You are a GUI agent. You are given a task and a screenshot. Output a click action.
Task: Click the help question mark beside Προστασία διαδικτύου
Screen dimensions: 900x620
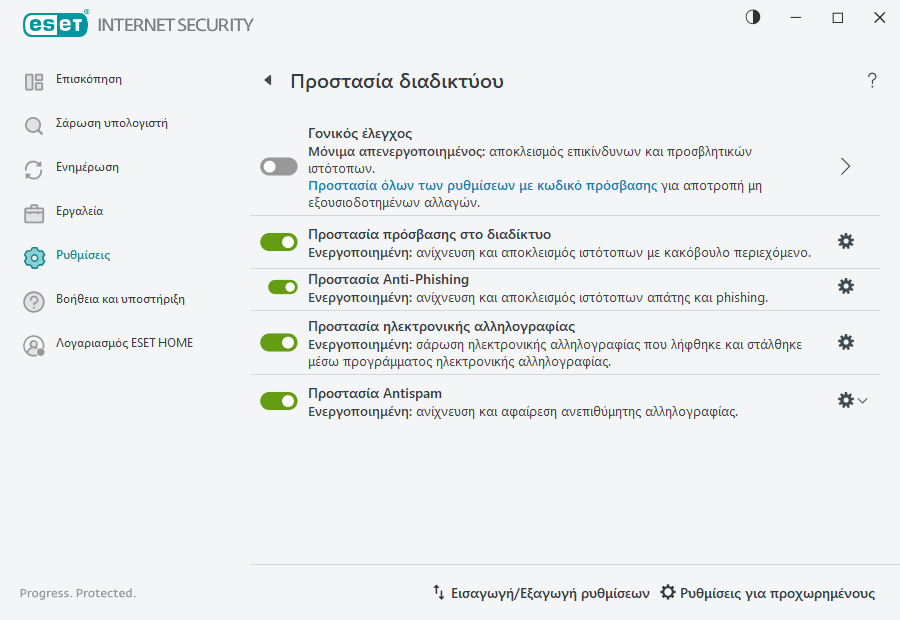[x=871, y=81]
